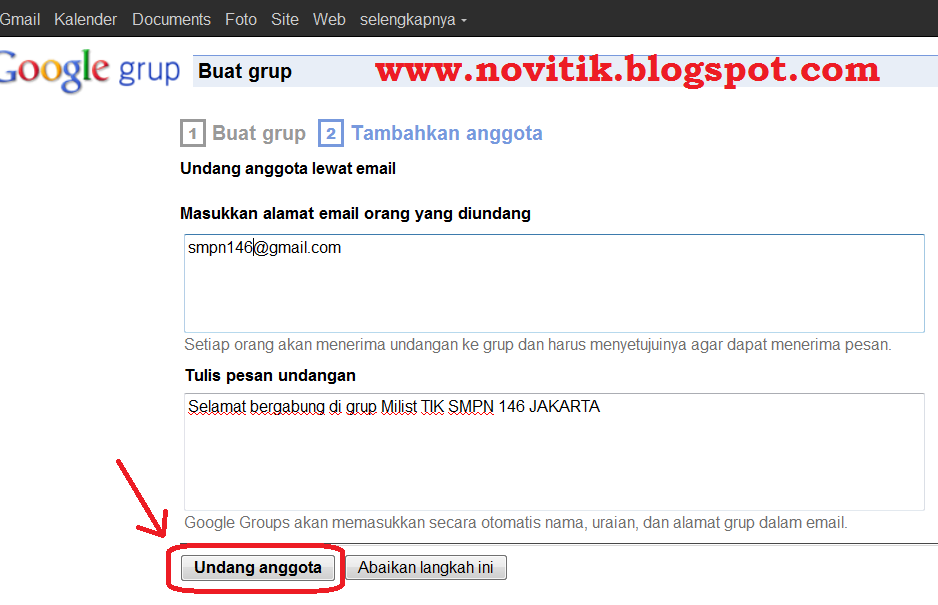Click the 'Tulis pesan undangan' label
Screen dimensions: 938x605
(270, 375)
